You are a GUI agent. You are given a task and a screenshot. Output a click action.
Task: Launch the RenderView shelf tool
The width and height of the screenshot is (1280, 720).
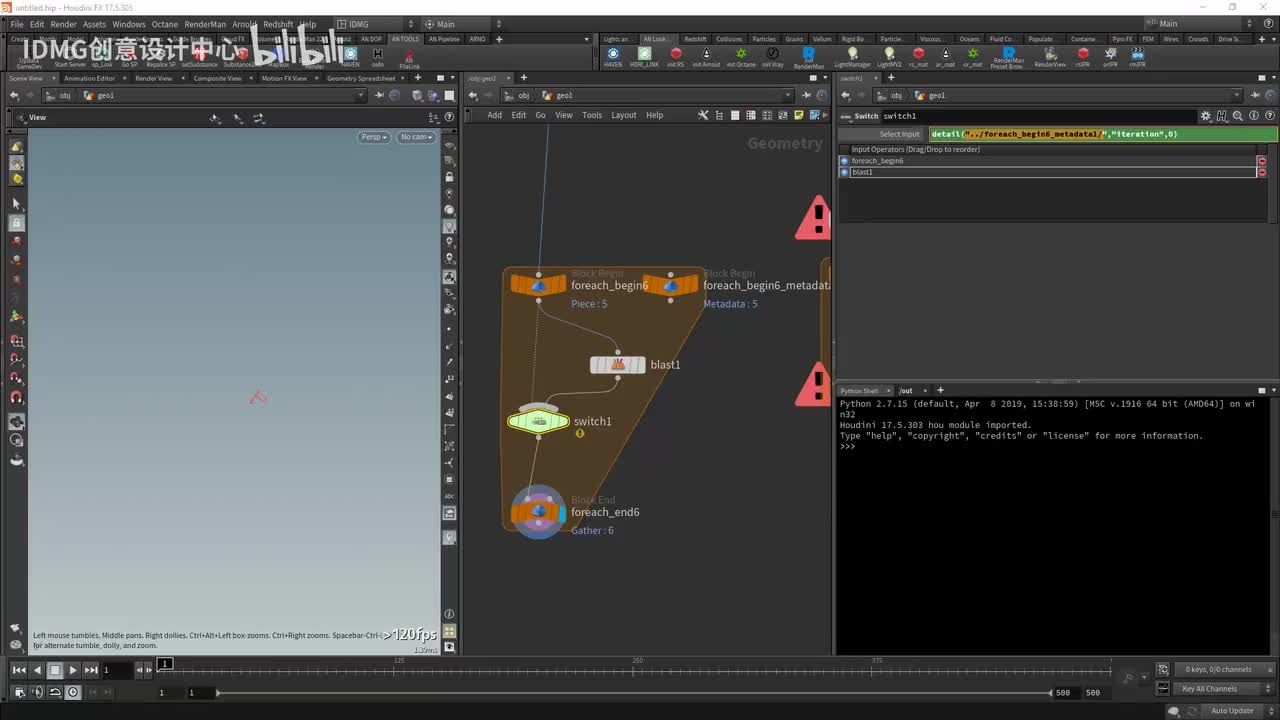(1049, 56)
